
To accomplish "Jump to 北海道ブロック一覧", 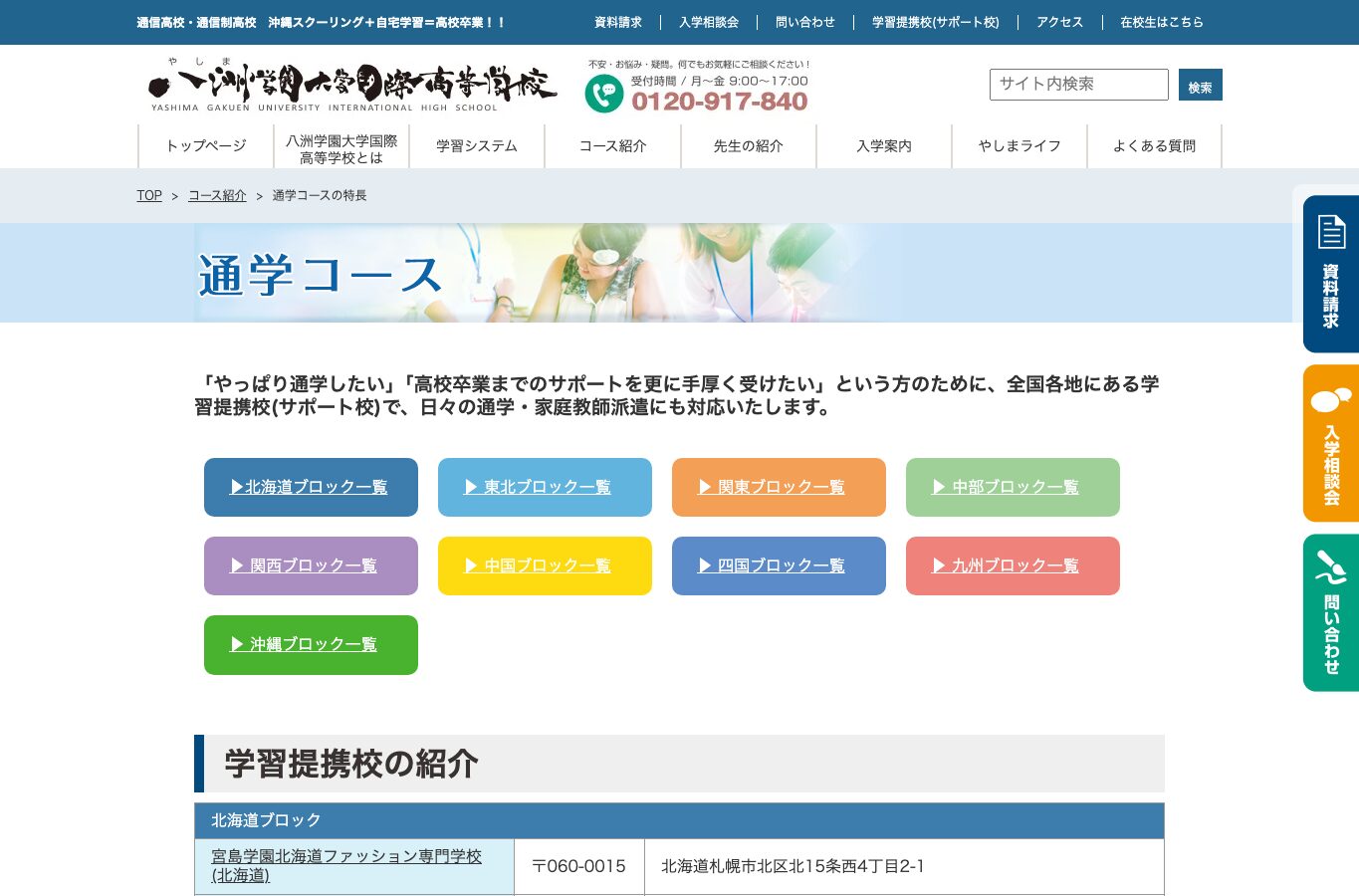I will [x=311, y=487].
